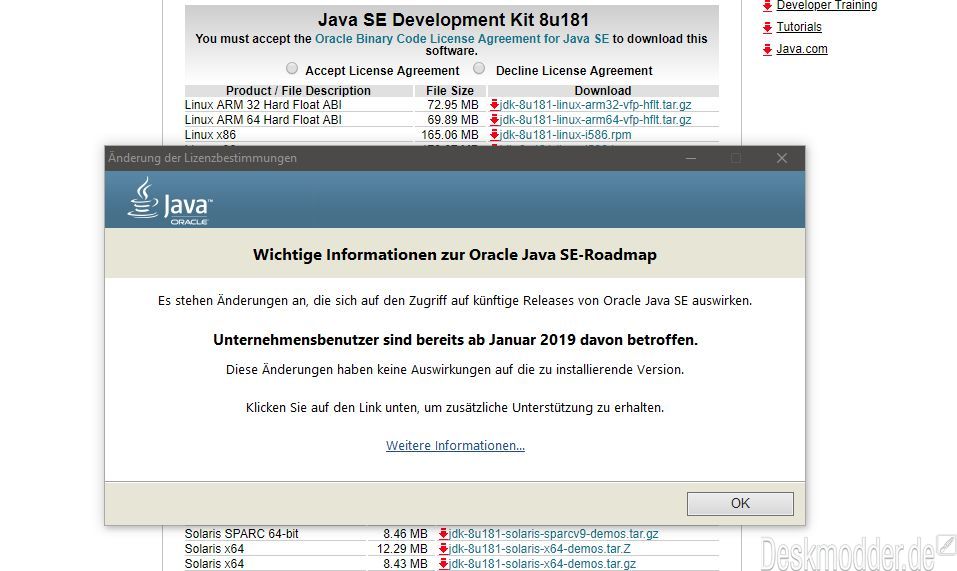Open Oracle Binary Code License Agreement link
Viewport: 957px width, 571px height.
point(462,38)
